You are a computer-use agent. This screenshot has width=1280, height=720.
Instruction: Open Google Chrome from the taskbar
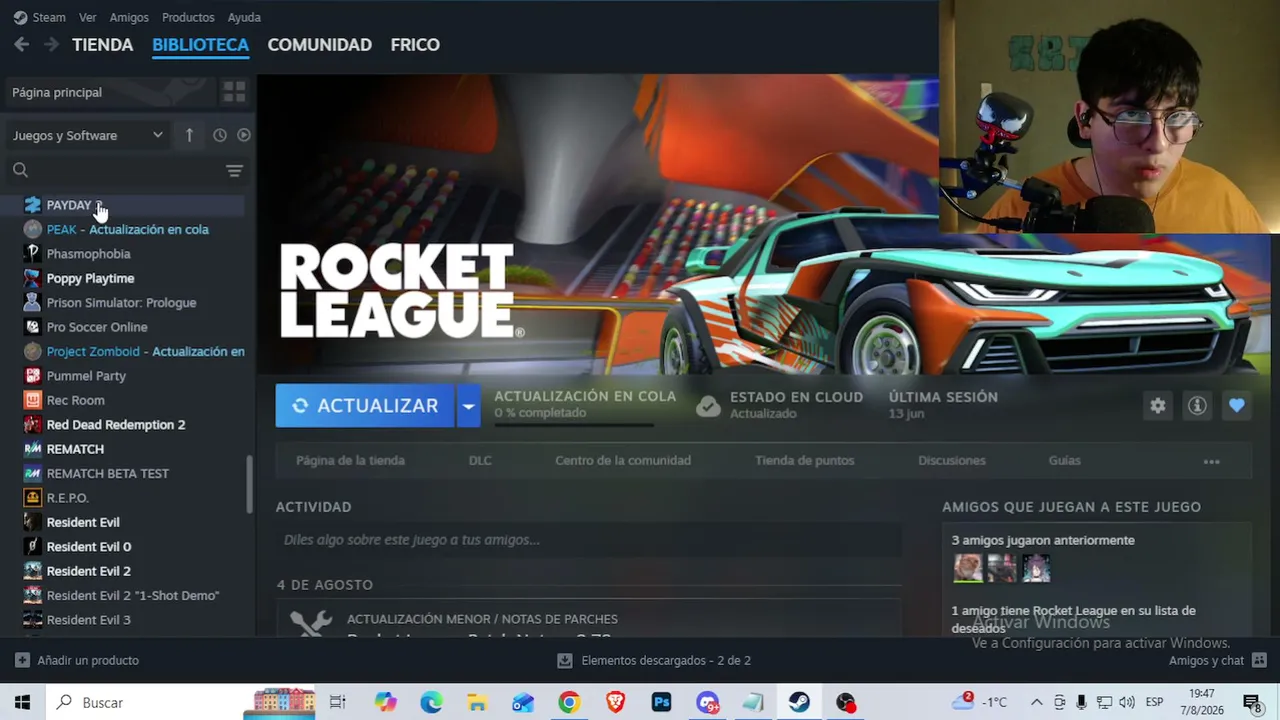pyautogui.click(x=569, y=702)
